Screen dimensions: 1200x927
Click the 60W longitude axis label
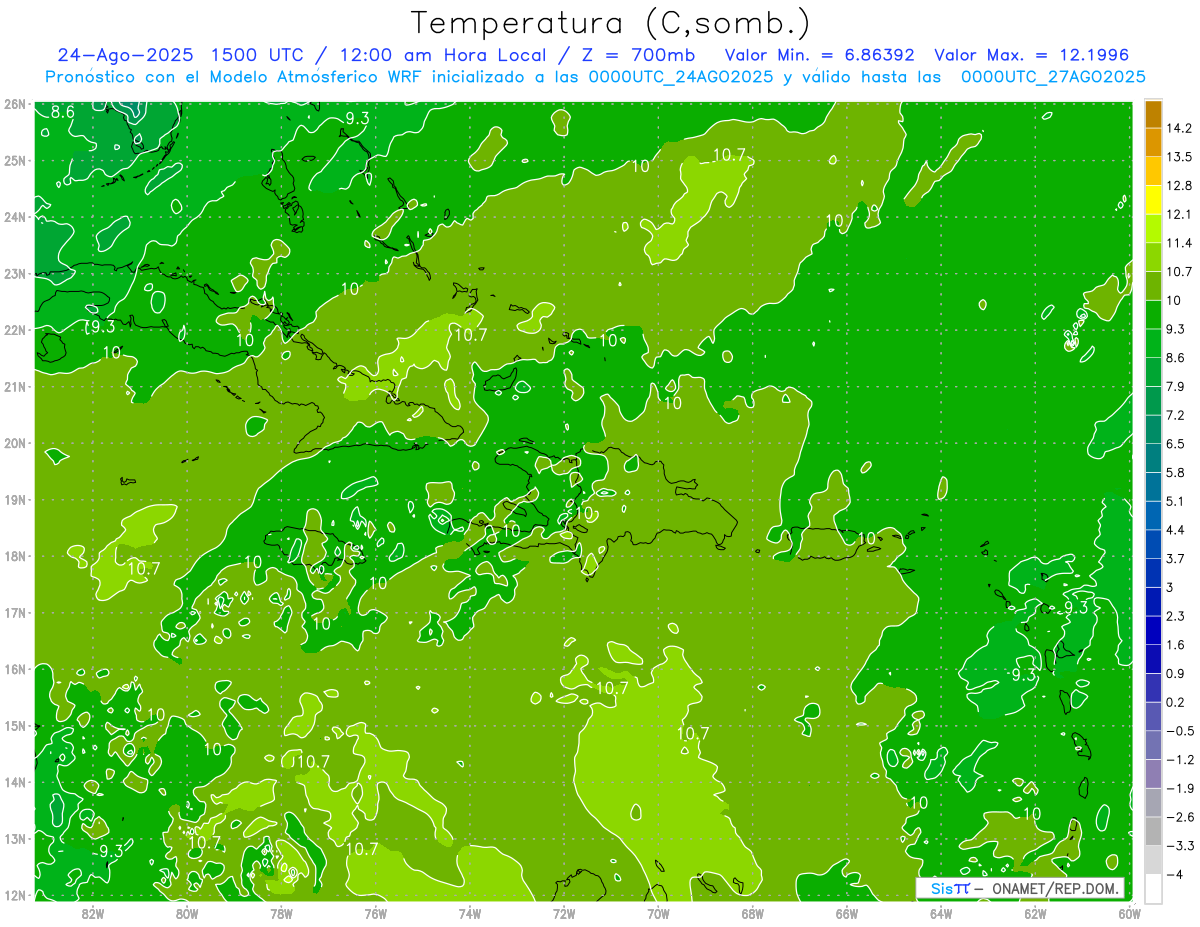click(1129, 913)
